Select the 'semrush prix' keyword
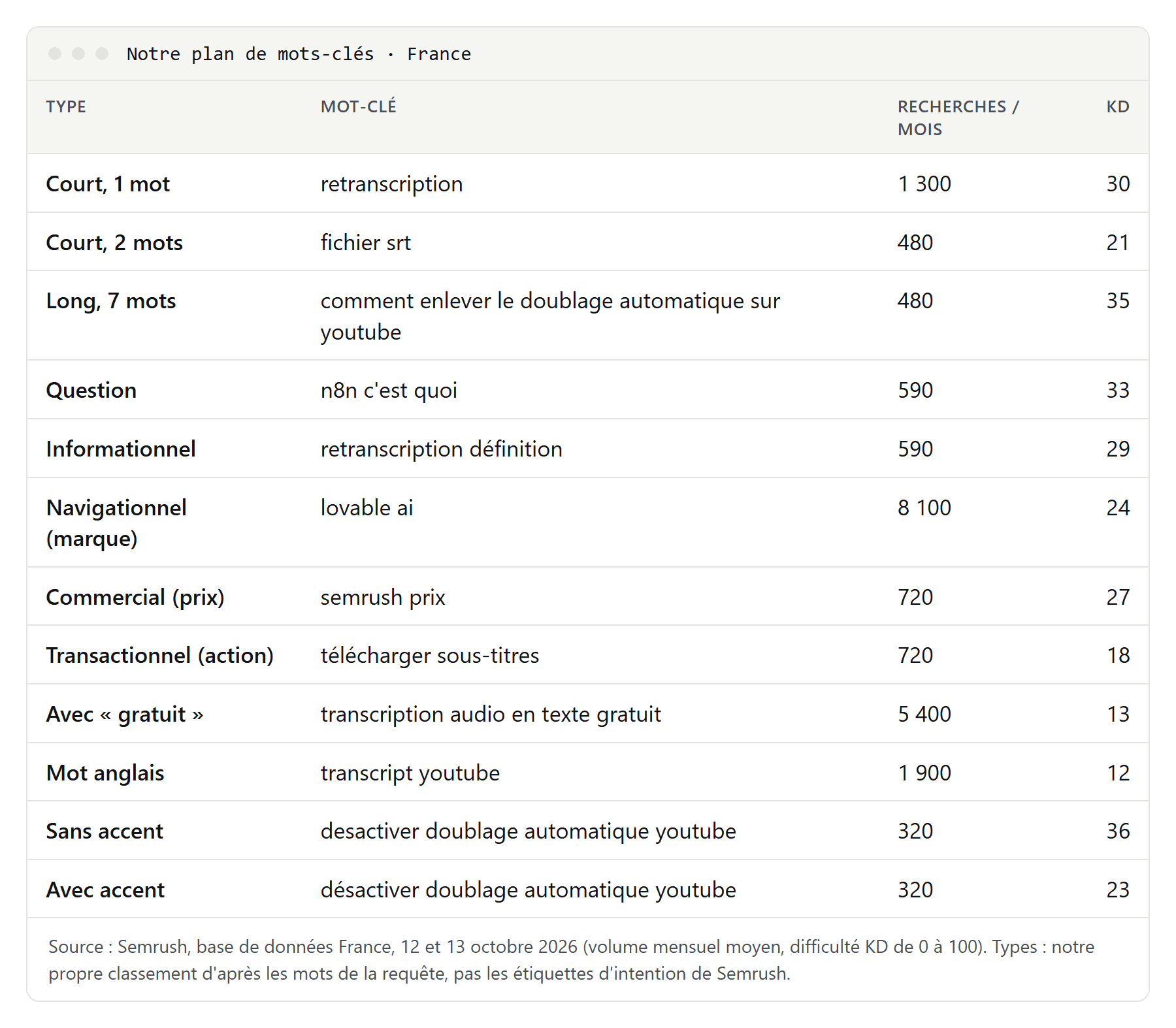The image size is (1176, 1028). tap(383, 597)
